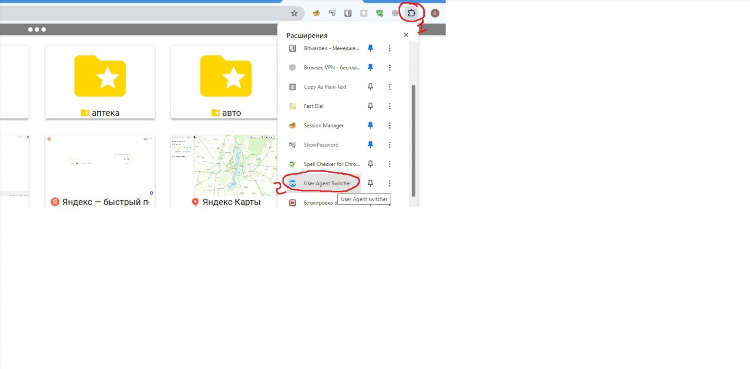This screenshot has height=369, width=750.
Task: Open the profile avatar in the toolbar
Action: point(435,13)
